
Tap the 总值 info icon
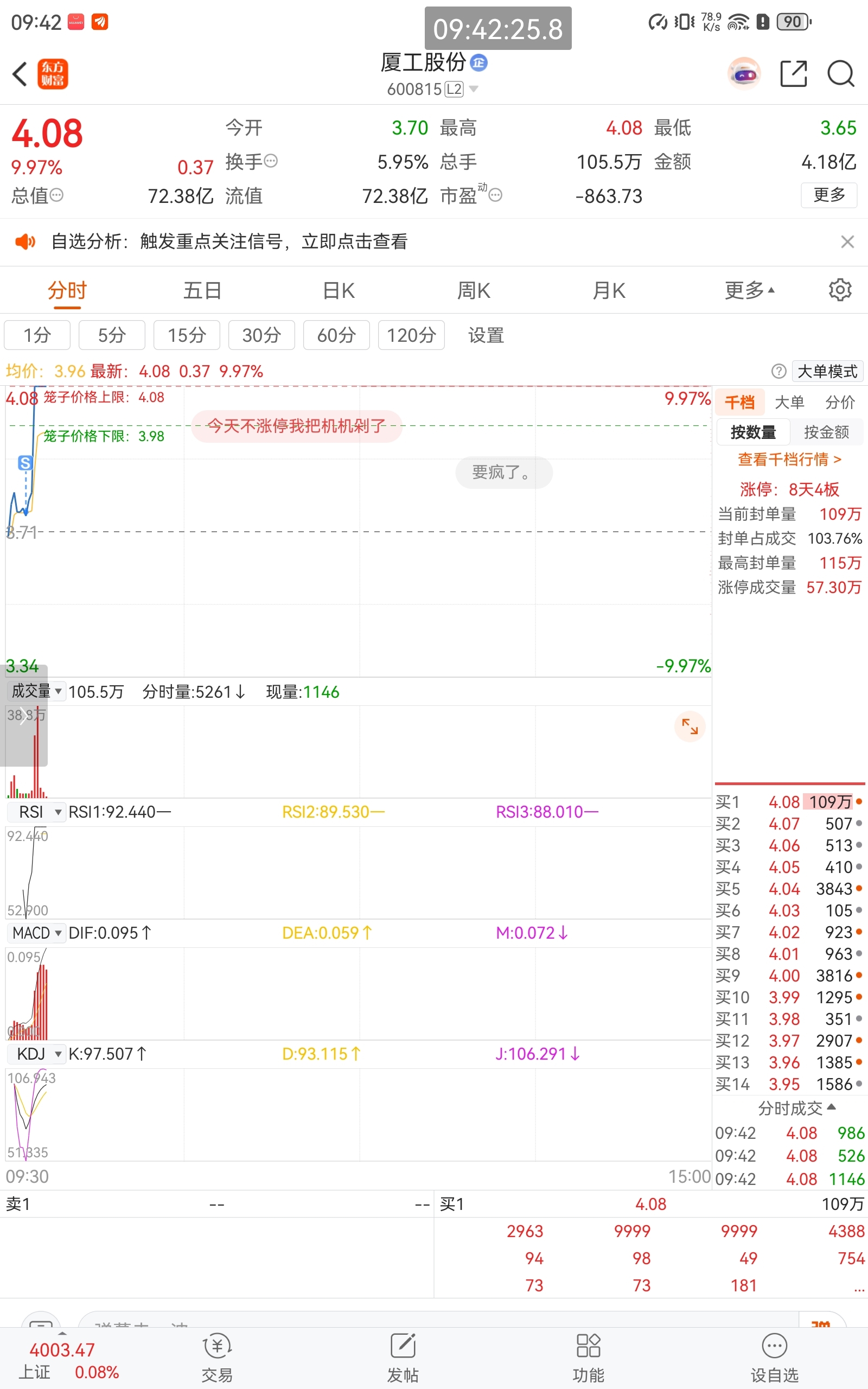[56, 195]
